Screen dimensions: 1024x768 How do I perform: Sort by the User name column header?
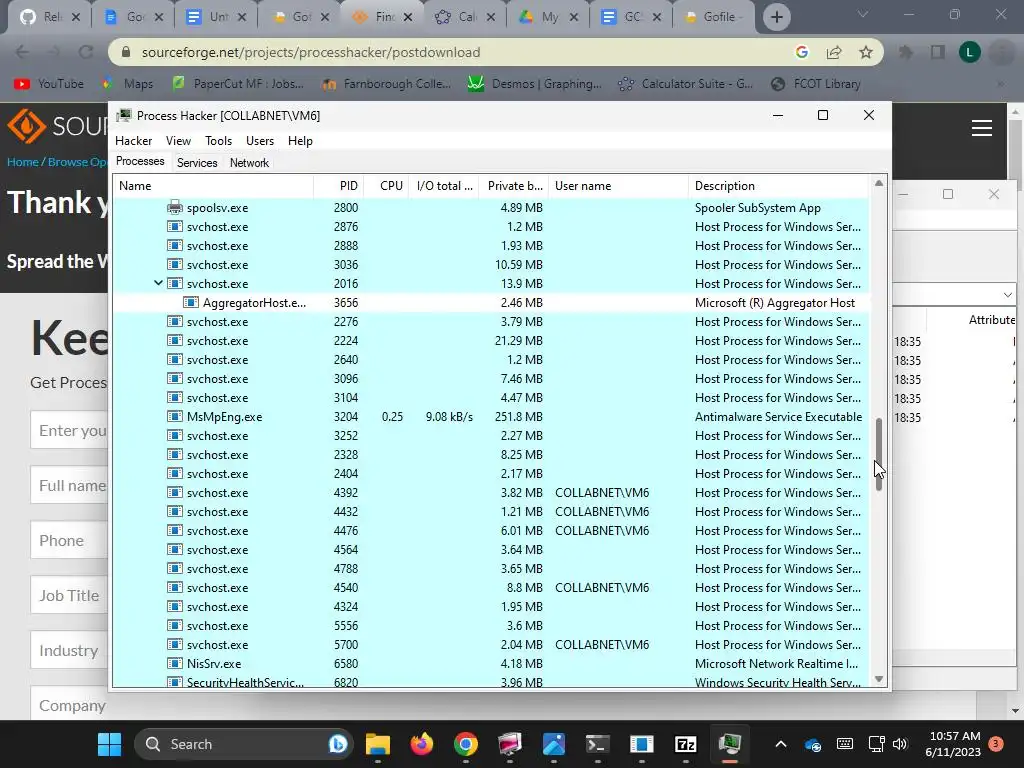click(x=618, y=185)
